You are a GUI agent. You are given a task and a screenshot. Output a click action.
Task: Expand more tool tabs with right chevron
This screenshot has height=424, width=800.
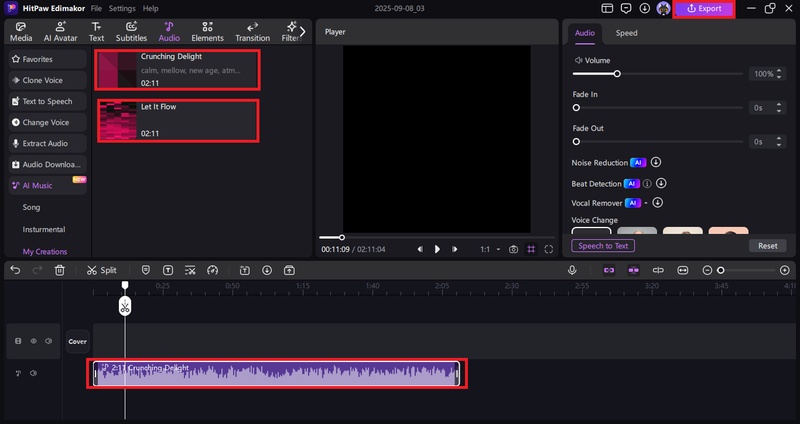pos(303,32)
